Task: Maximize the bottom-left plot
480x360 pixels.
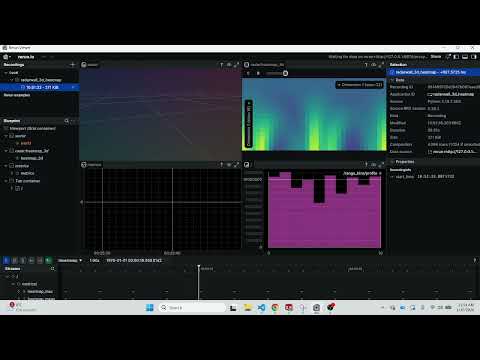Action: pyautogui.click(x=236, y=165)
